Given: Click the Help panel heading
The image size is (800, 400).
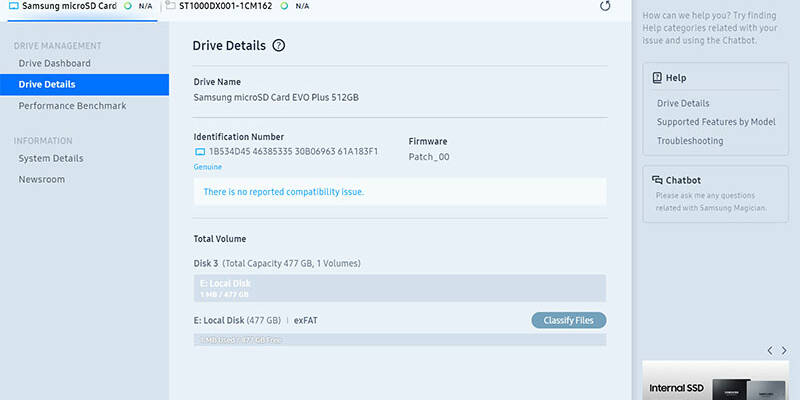Looking at the screenshot, I should pyautogui.click(x=676, y=78).
